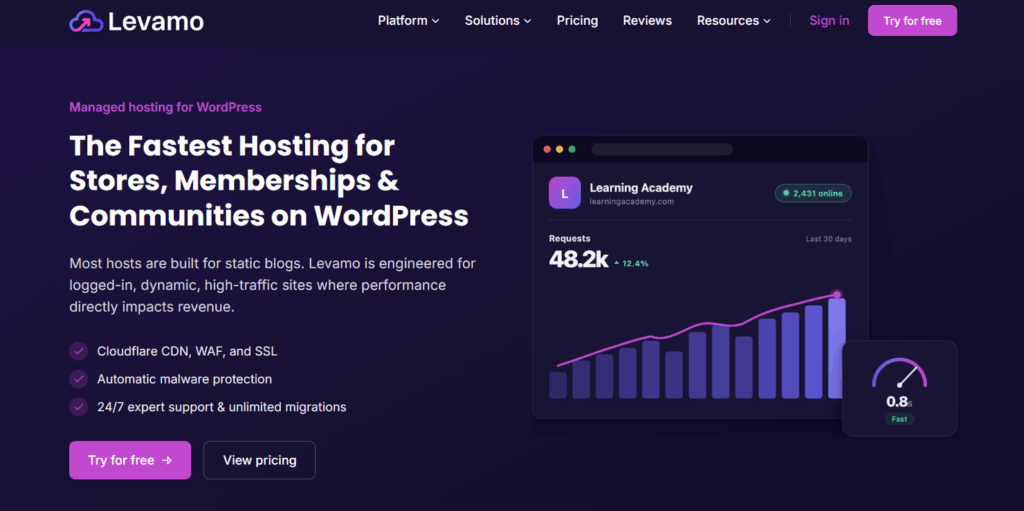Click '24/7 expert support & unlimited migrations' text
Viewport: 1024px width, 511px height.
point(221,406)
